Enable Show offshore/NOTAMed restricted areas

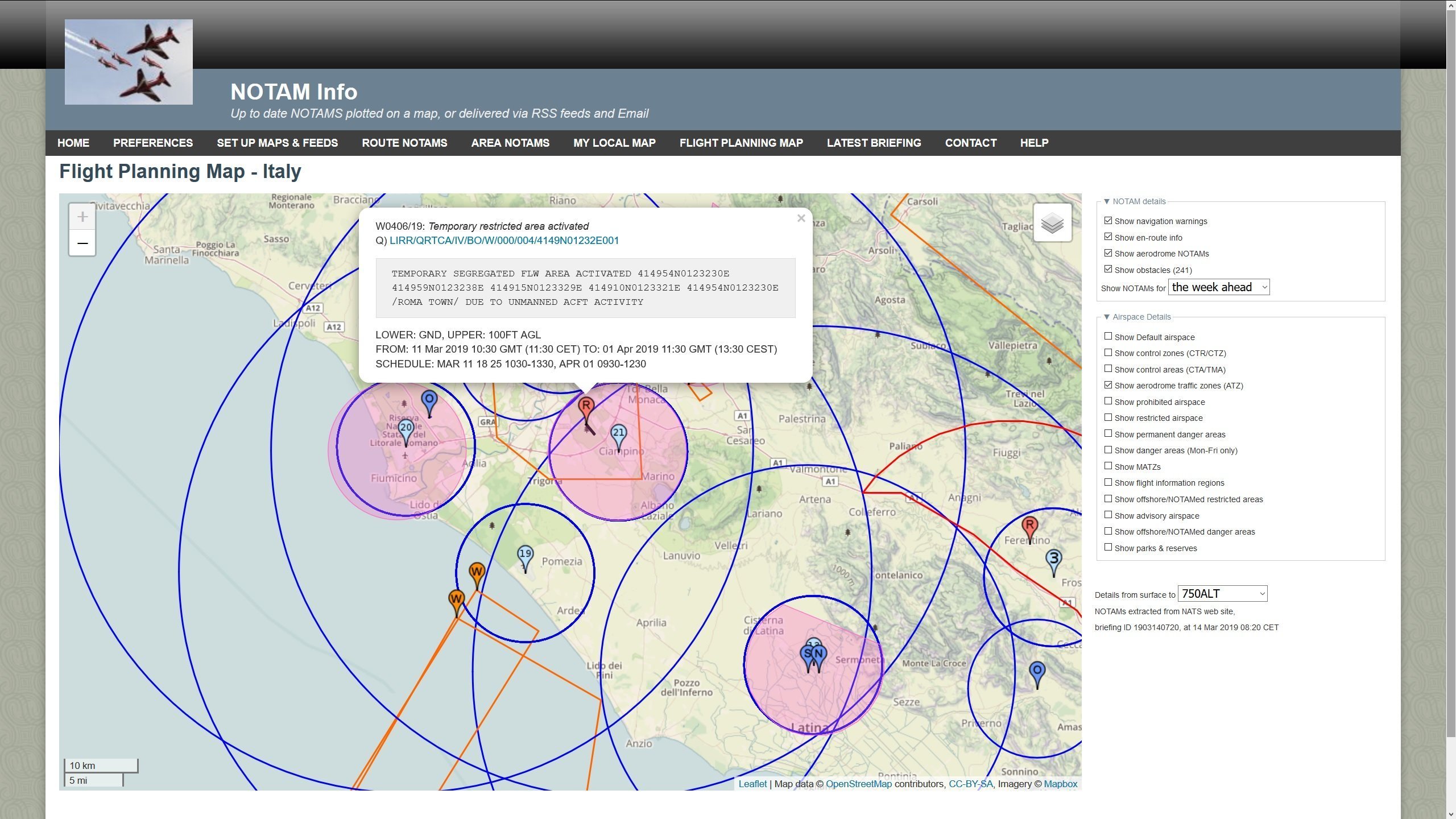click(1108, 499)
